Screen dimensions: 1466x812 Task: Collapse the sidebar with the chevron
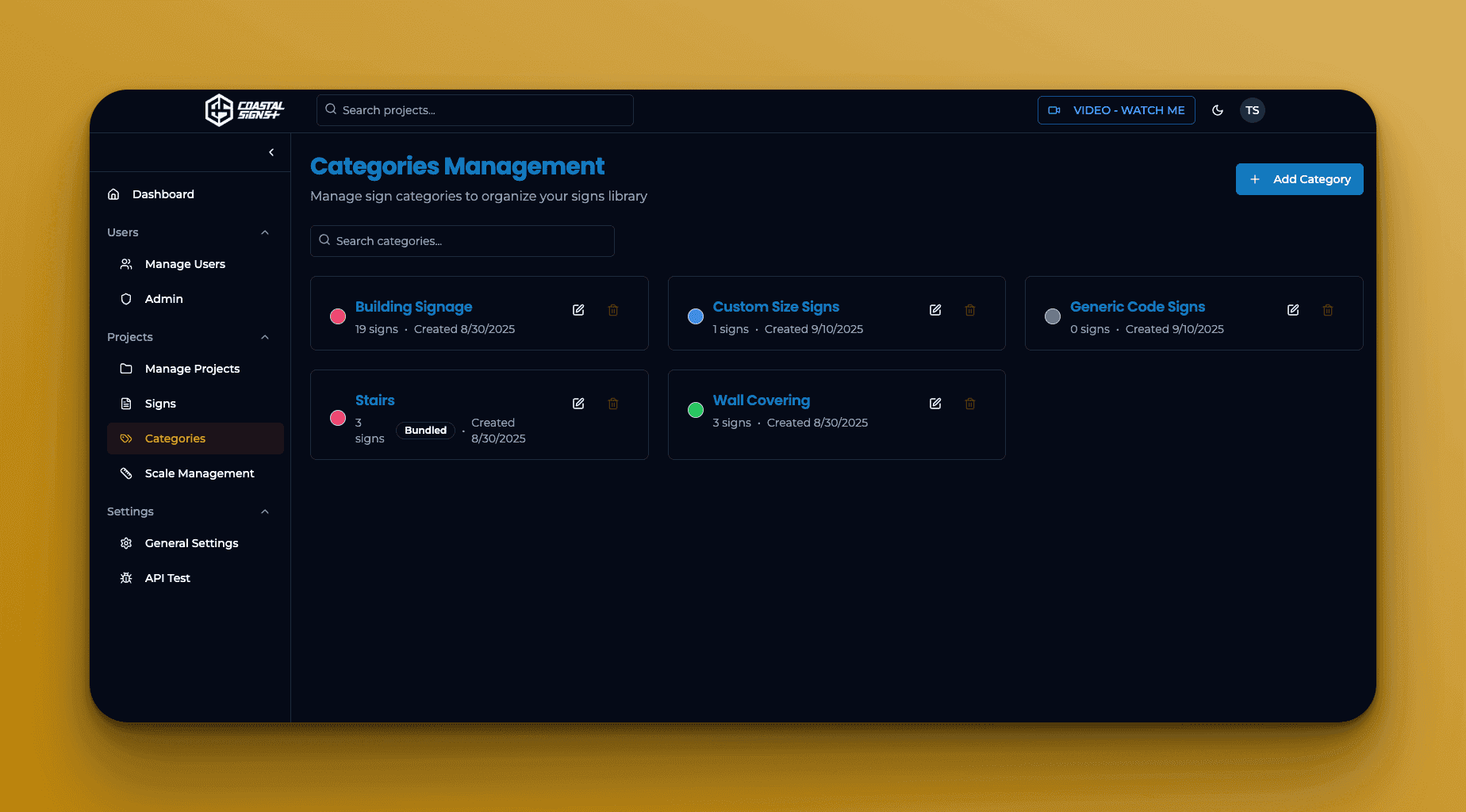pos(271,152)
